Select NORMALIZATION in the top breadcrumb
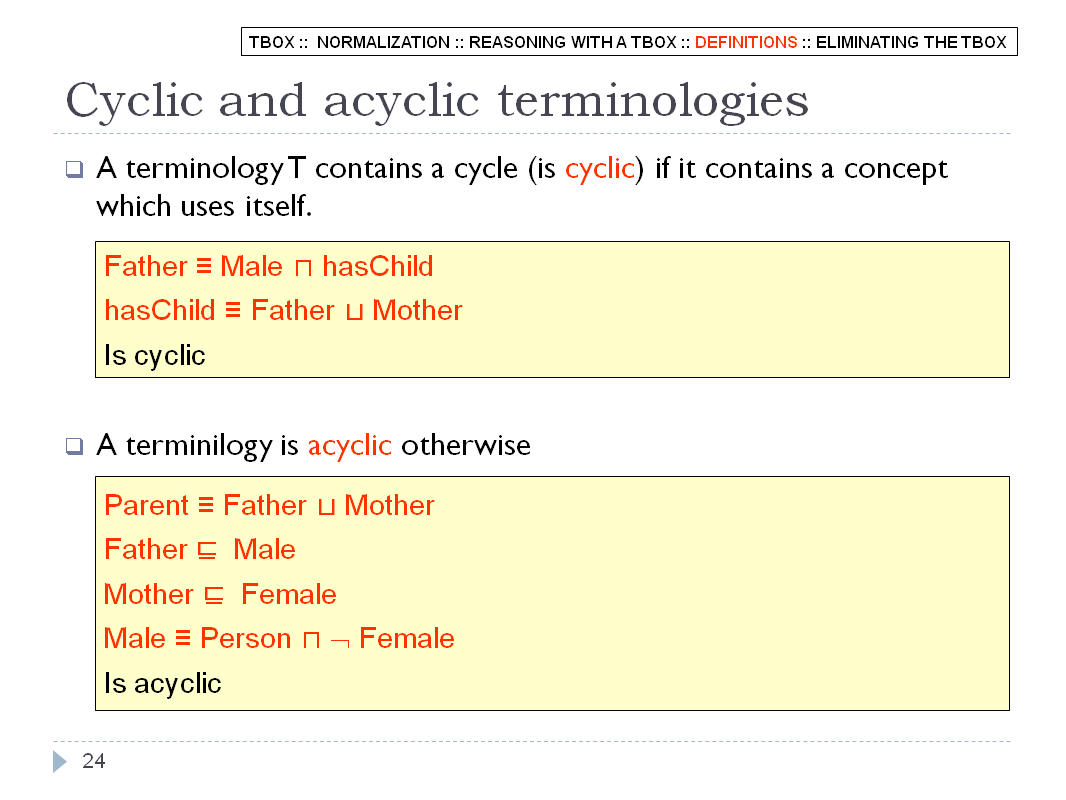Viewport: 1066px width, 800px height. (x=383, y=42)
